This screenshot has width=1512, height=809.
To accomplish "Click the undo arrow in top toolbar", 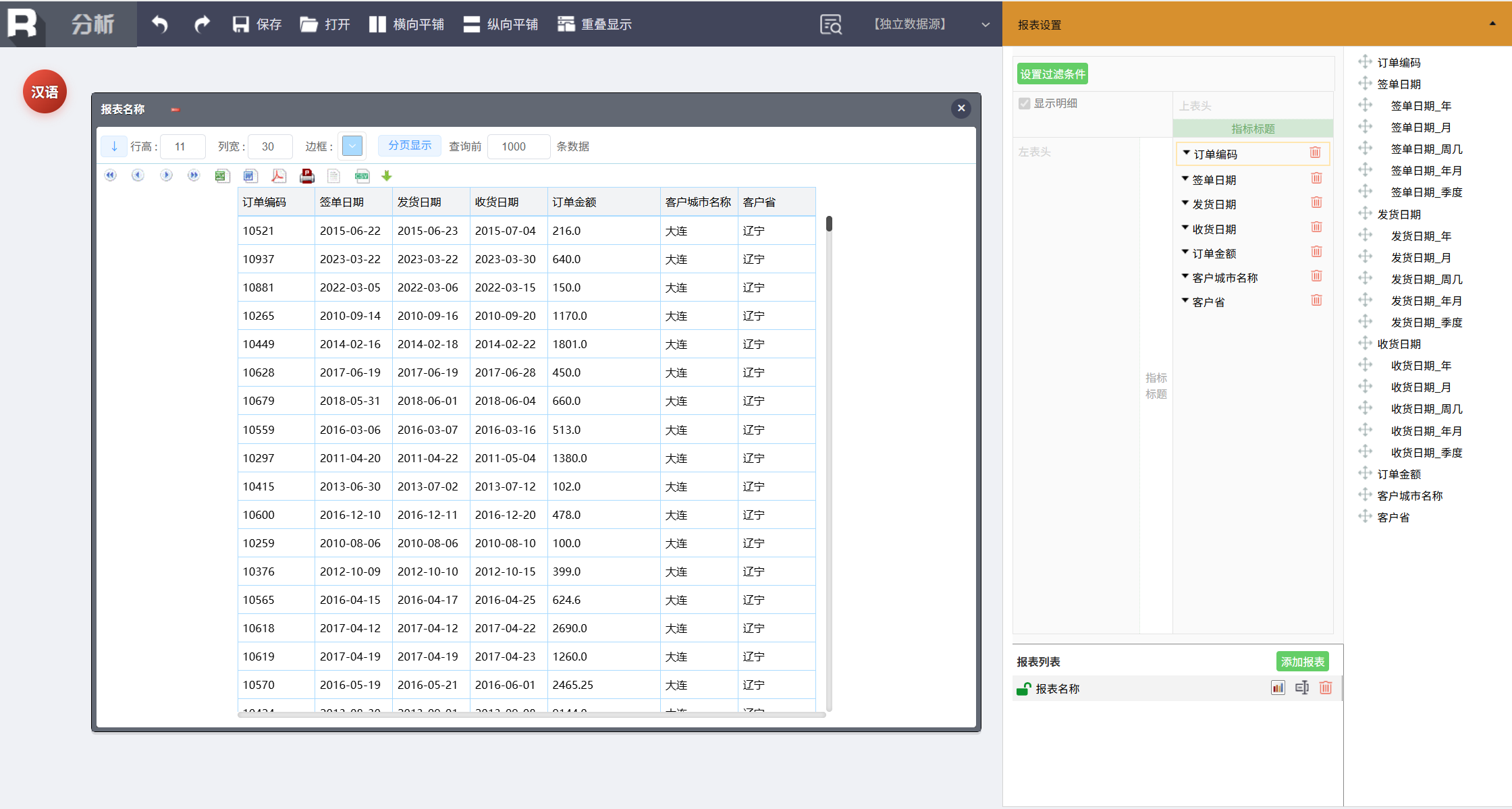I will 160,24.
